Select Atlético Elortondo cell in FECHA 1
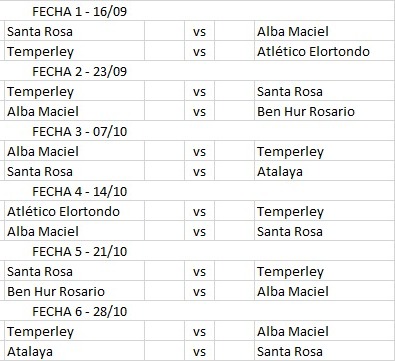This screenshot has height=361, width=395. click(324, 51)
